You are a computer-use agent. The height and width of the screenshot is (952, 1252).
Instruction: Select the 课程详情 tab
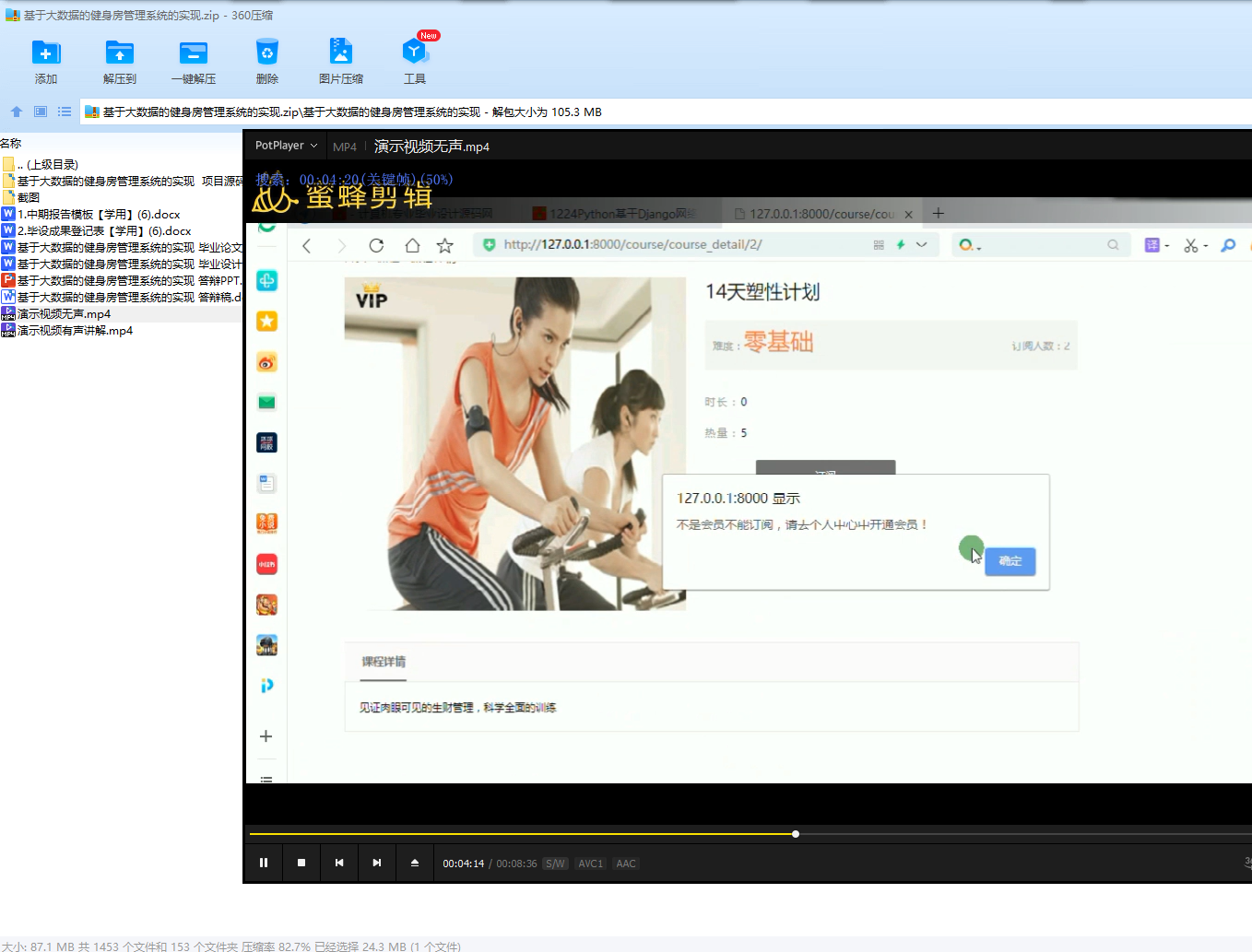tap(384, 662)
